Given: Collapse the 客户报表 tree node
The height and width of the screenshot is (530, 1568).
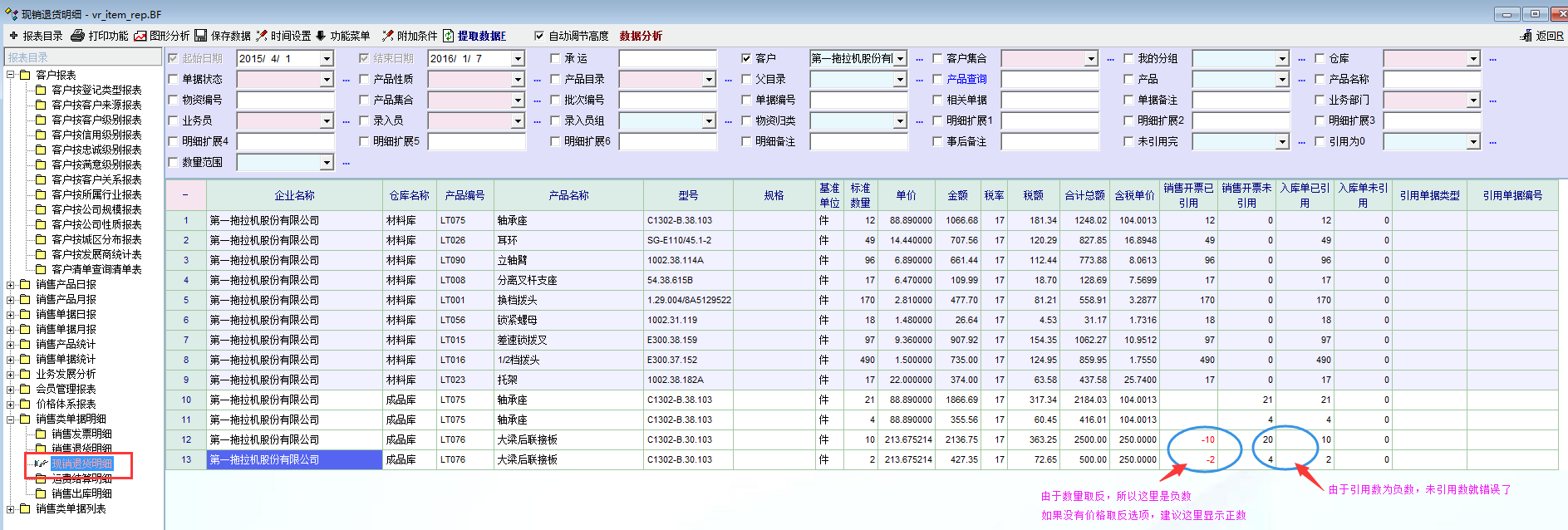Looking at the screenshot, I should (11, 75).
